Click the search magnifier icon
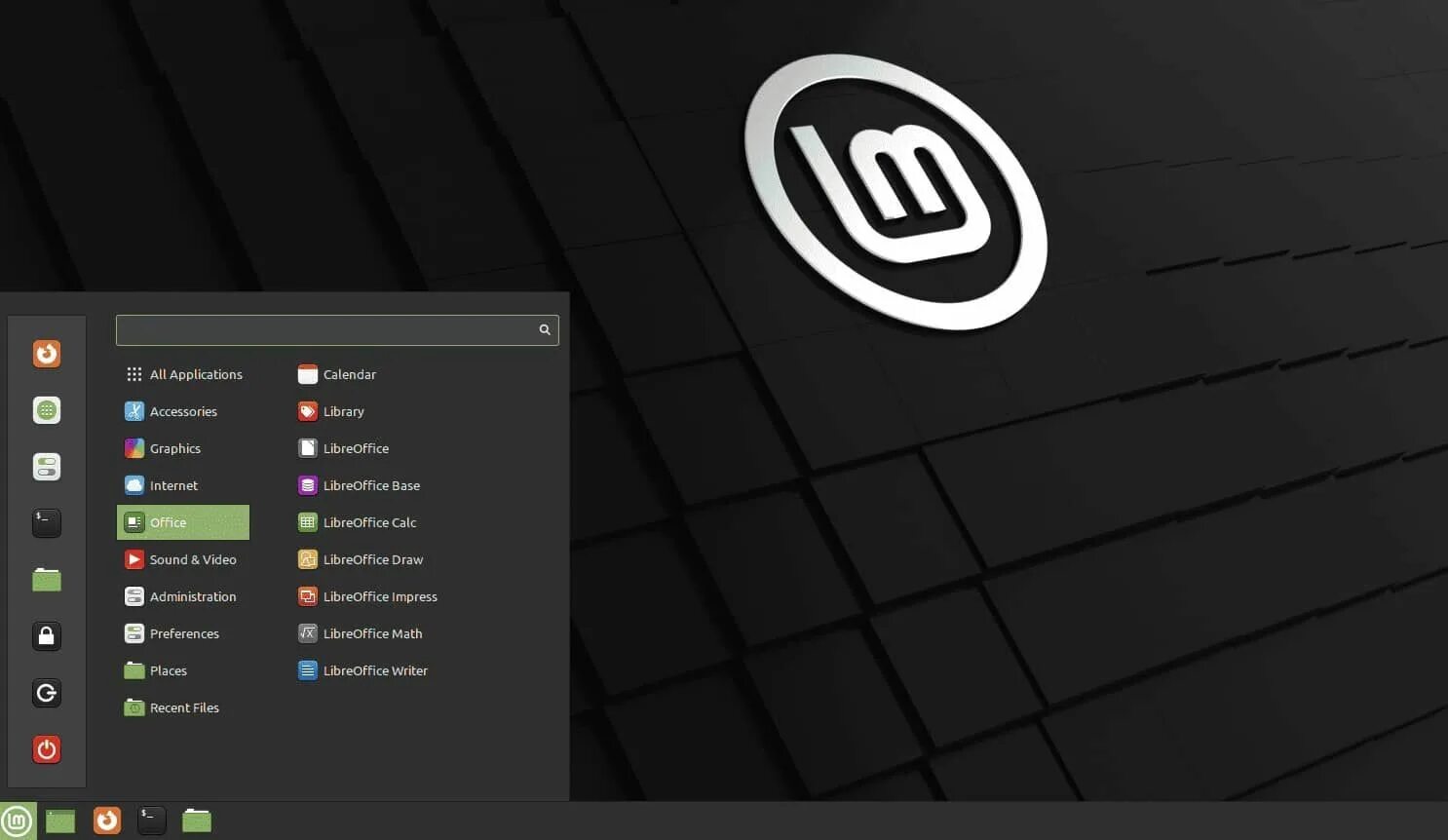This screenshot has width=1448, height=840. [x=545, y=330]
